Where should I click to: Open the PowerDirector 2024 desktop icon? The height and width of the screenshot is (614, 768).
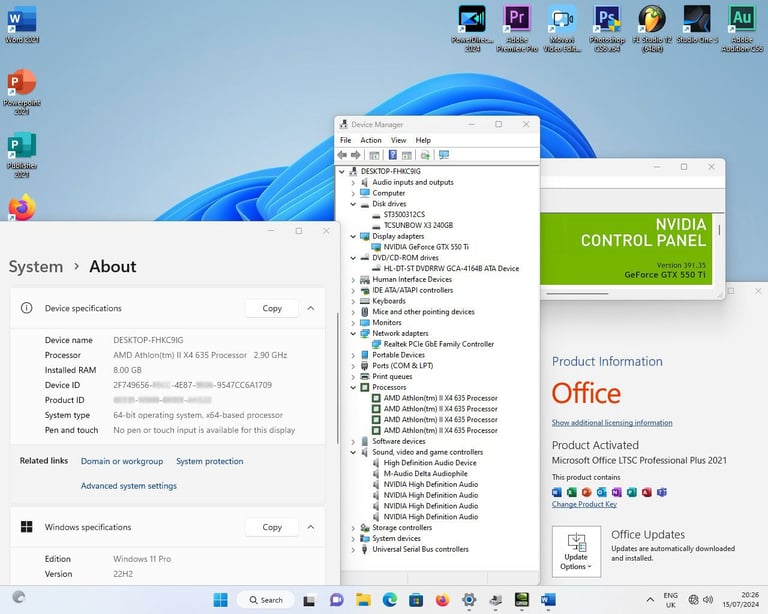(x=472, y=28)
